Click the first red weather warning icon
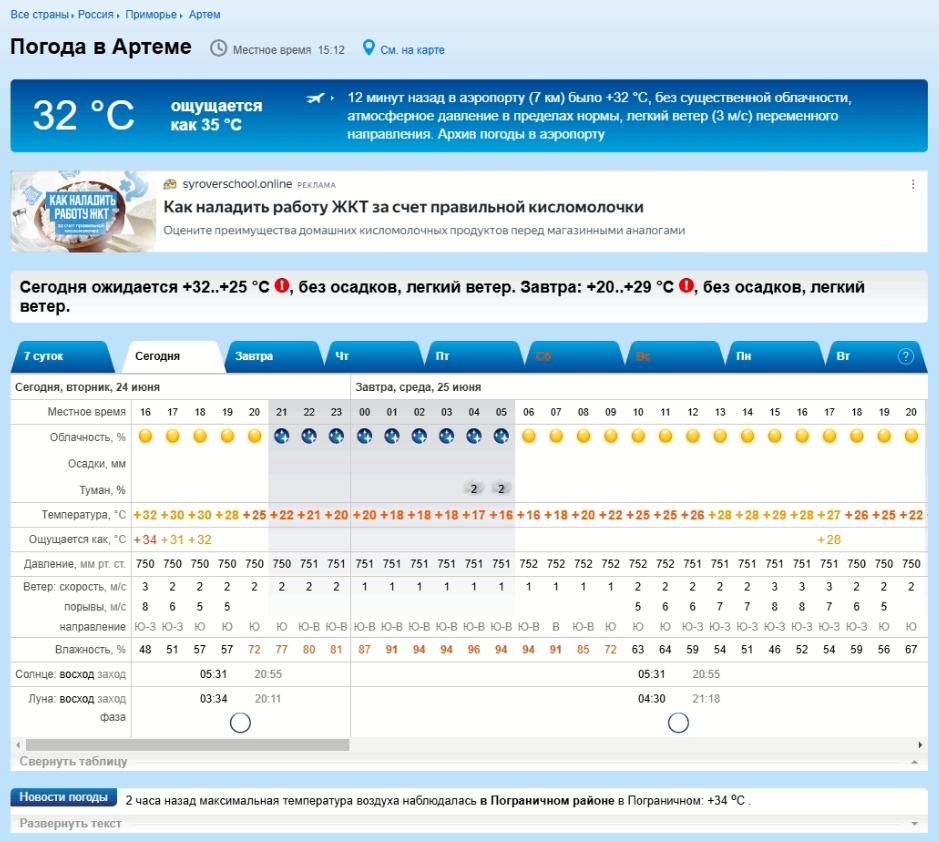 [281, 286]
